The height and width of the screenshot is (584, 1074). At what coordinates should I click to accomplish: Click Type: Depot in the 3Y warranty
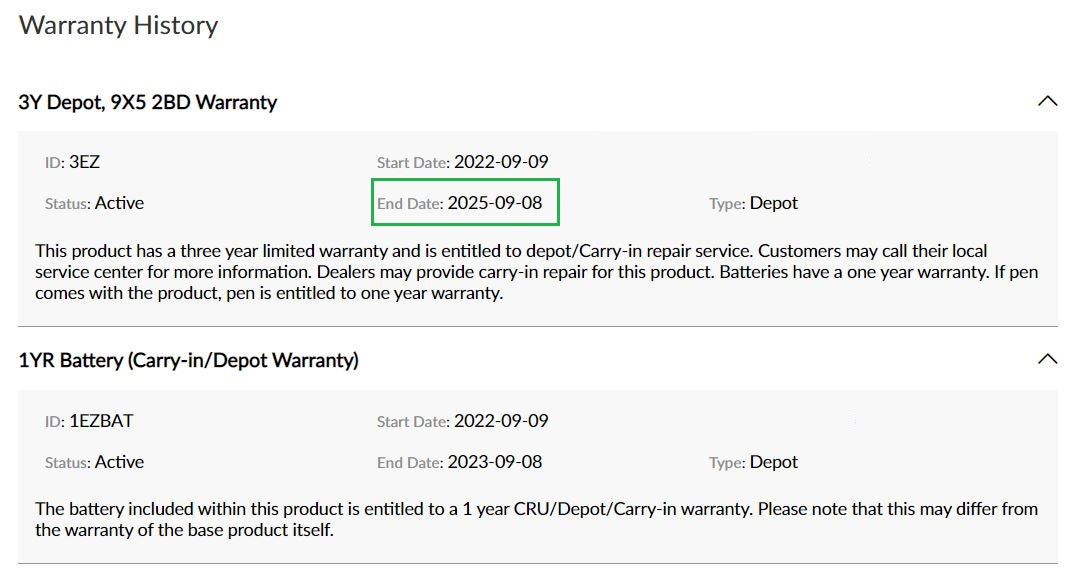pyautogui.click(x=753, y=203)
